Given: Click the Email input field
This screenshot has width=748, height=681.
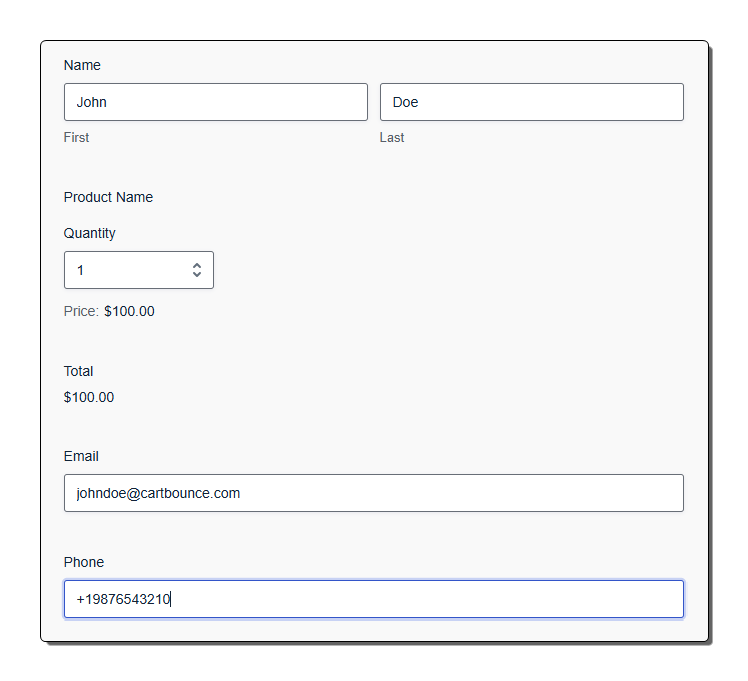Looking at the screenshot, I should pos(373,493).
